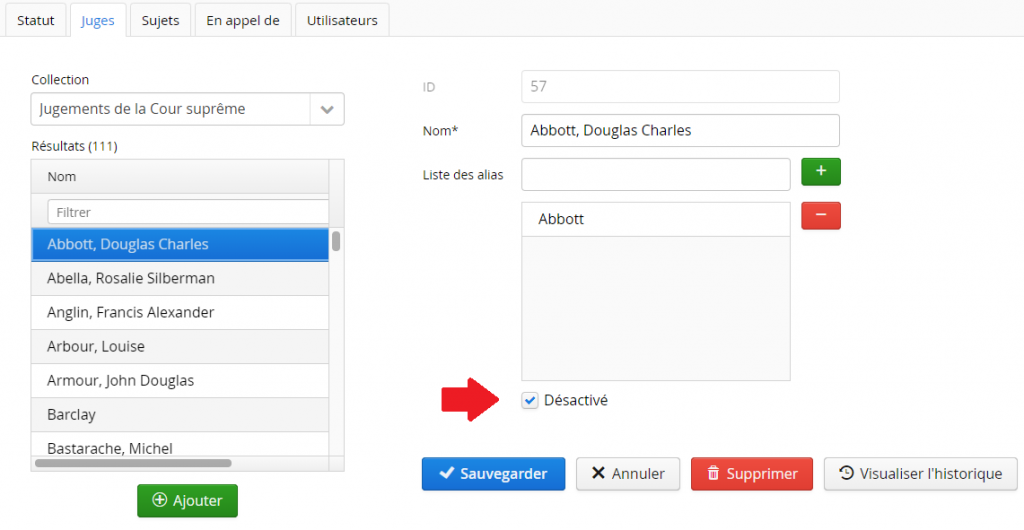Delete the judge with Supprimer

[x=751, y=474]
